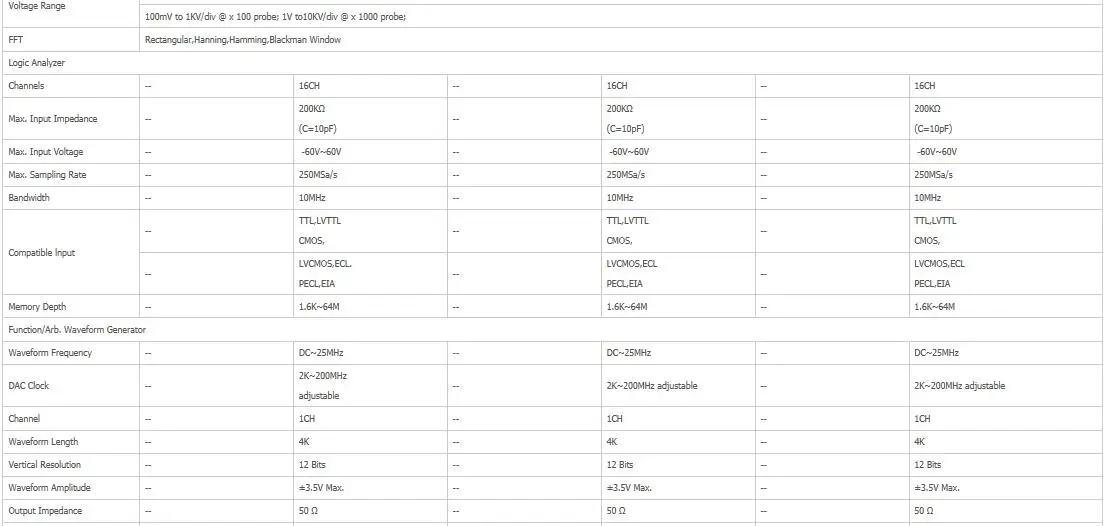
Task: Click the Max. Input Impedance row label
Action: click(x=52, y=119)
